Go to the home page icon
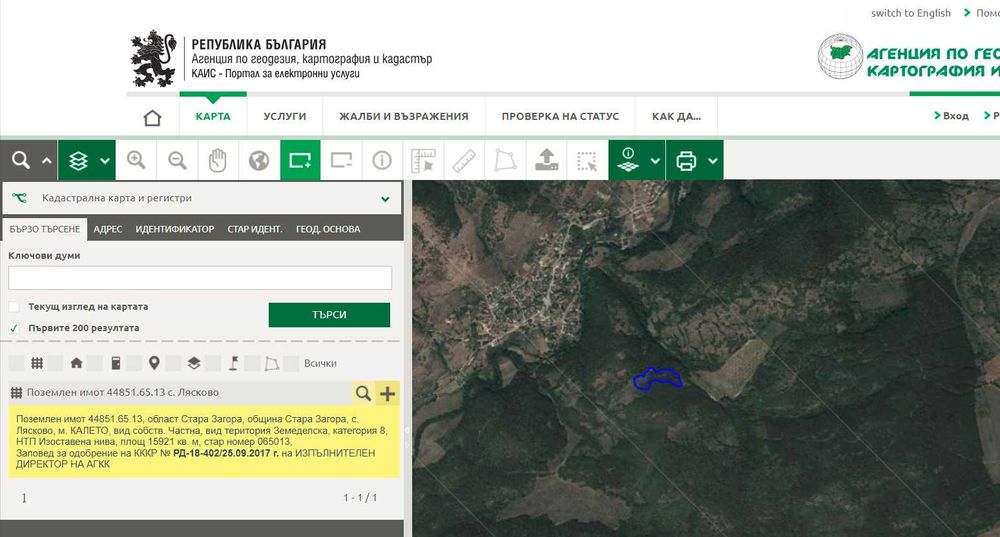 pyautogui.click(x=152, y=117)
